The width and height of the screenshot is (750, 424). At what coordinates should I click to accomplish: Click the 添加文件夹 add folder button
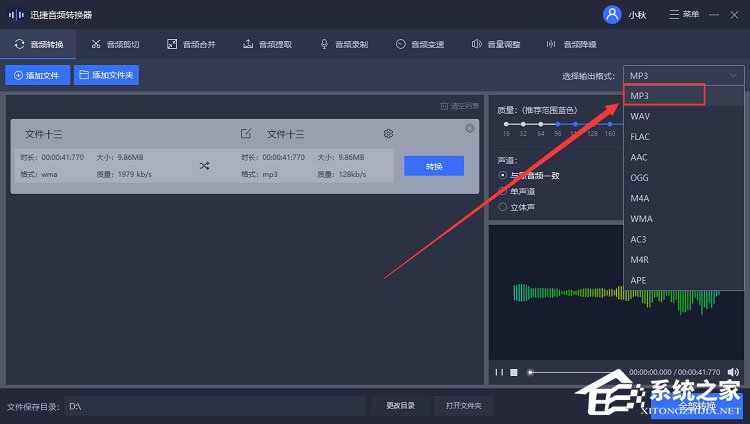tap(106, 75)
